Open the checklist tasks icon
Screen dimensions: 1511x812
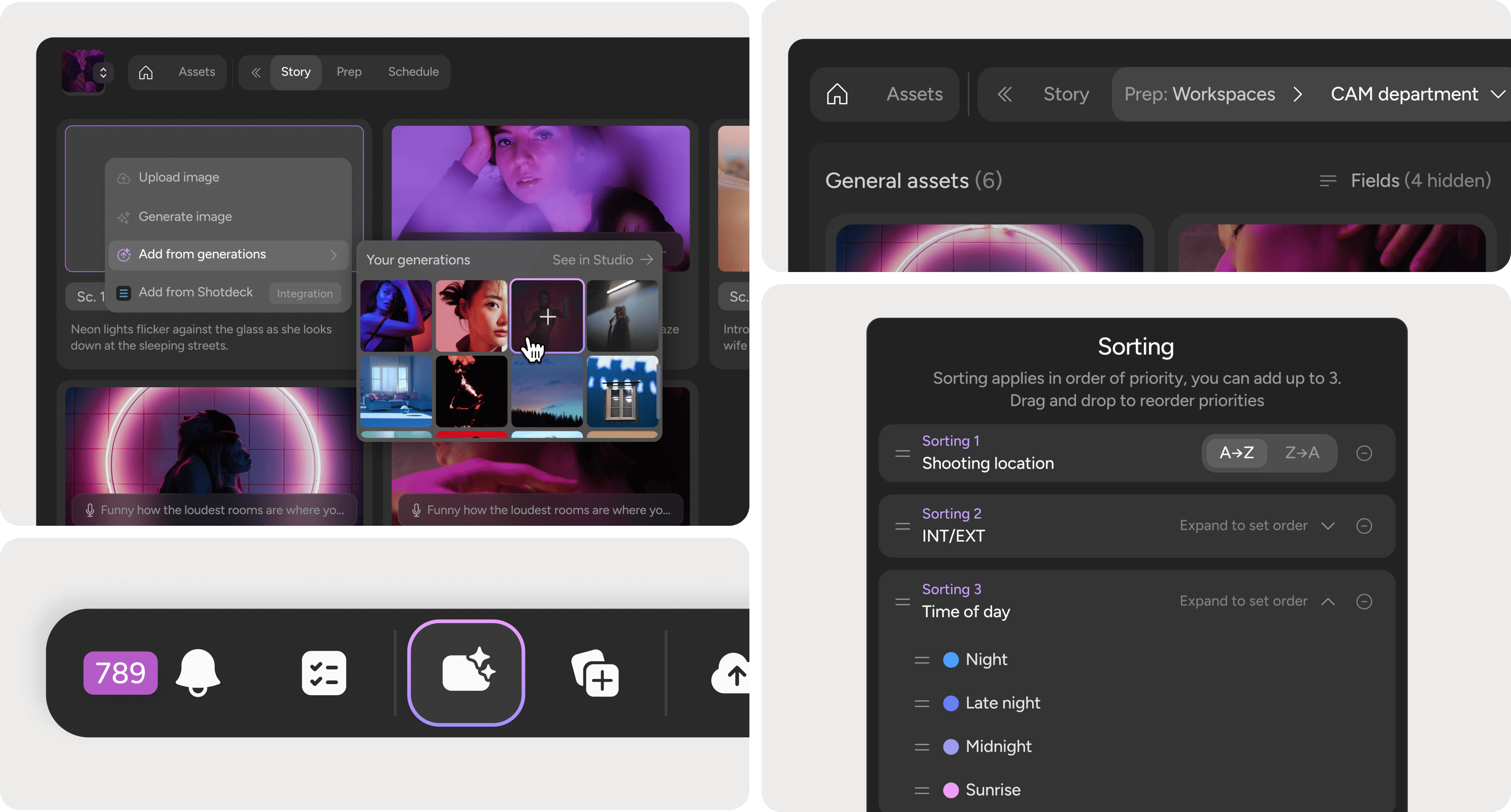click(x=324, y=673)
